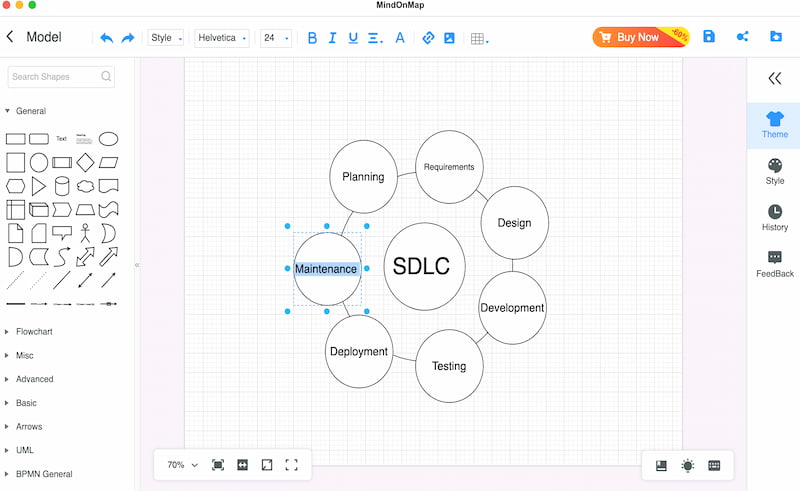
Task: Expand the Arrows shapes category
Action: tap(7, 427)
